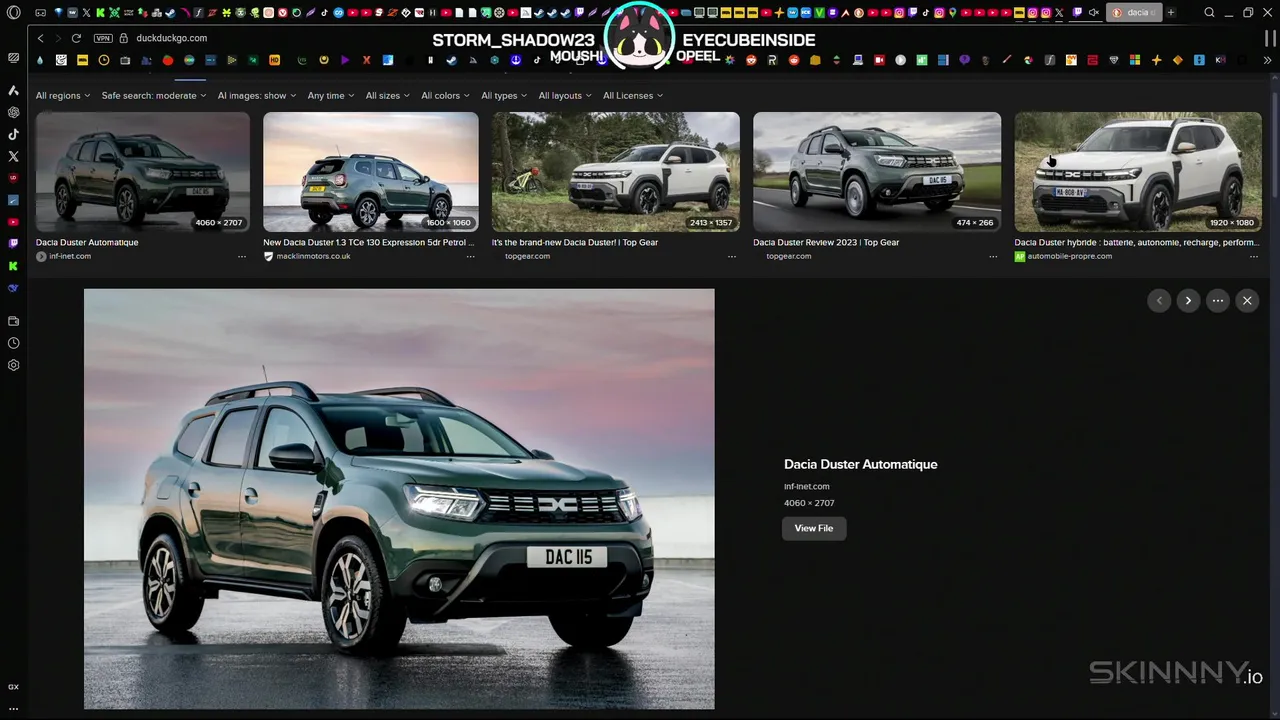1280x720 pixels.
Task: Click the View File button
Action: 814,528
